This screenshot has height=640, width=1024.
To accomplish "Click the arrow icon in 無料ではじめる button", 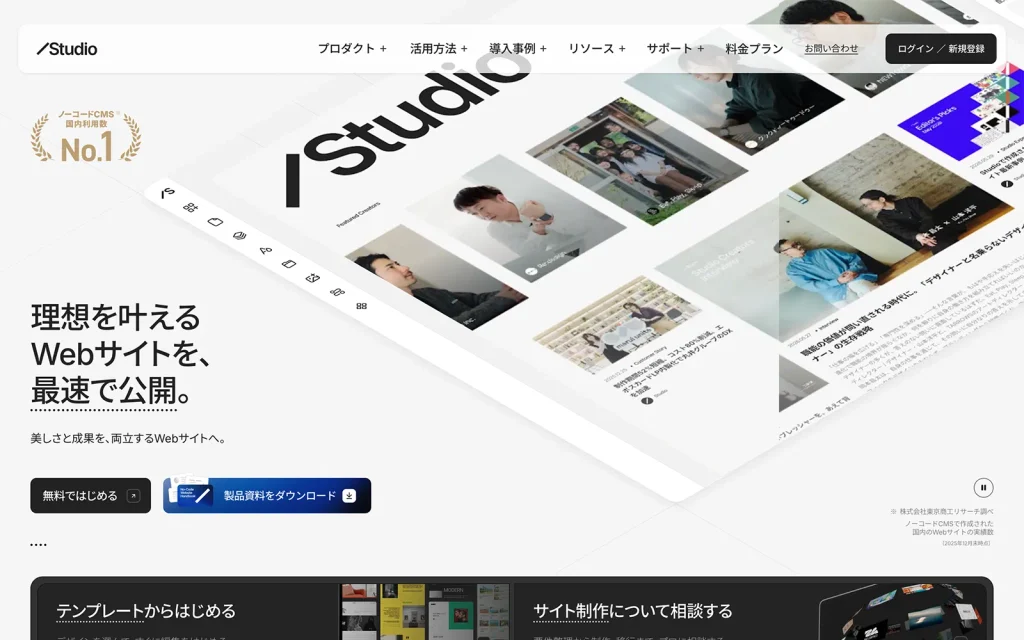I will tap(133, 496).
